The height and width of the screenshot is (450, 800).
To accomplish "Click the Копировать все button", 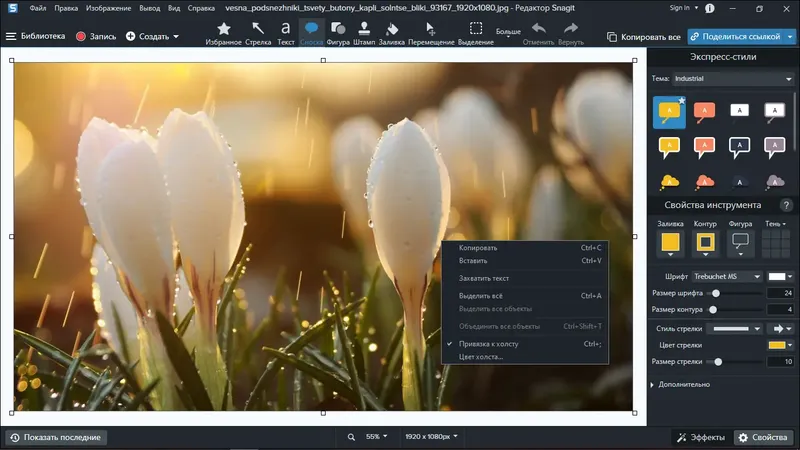I will 645,36.
